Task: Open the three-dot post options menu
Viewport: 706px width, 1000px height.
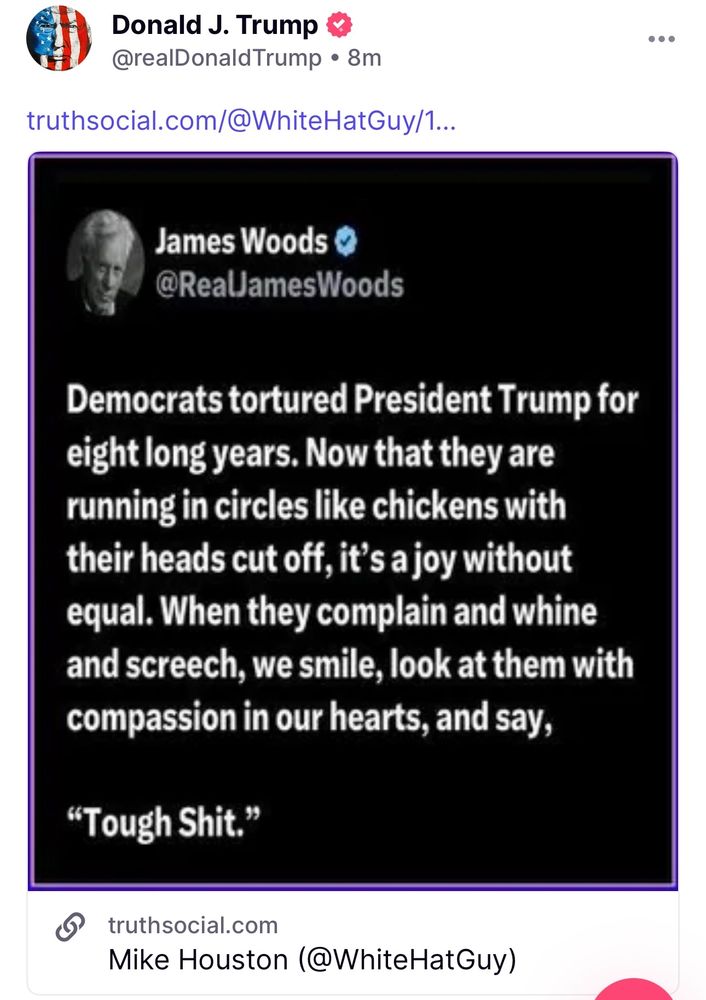Action: click(661, 39)
